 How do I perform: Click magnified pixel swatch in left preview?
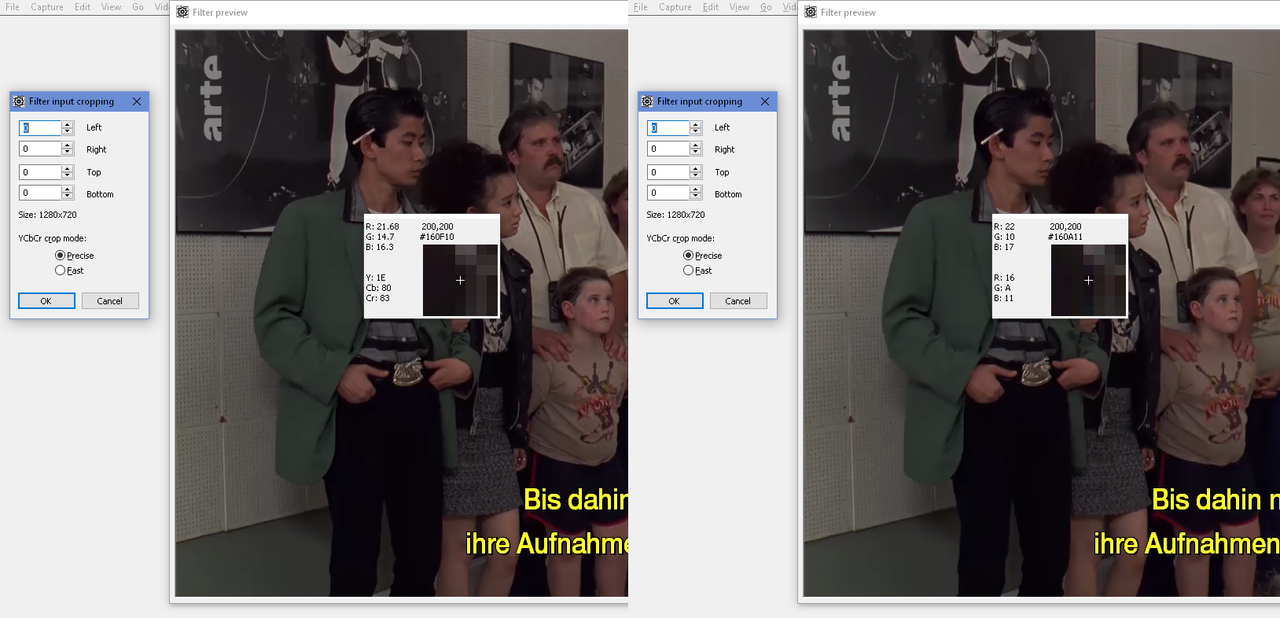click(x=460, y=280)
